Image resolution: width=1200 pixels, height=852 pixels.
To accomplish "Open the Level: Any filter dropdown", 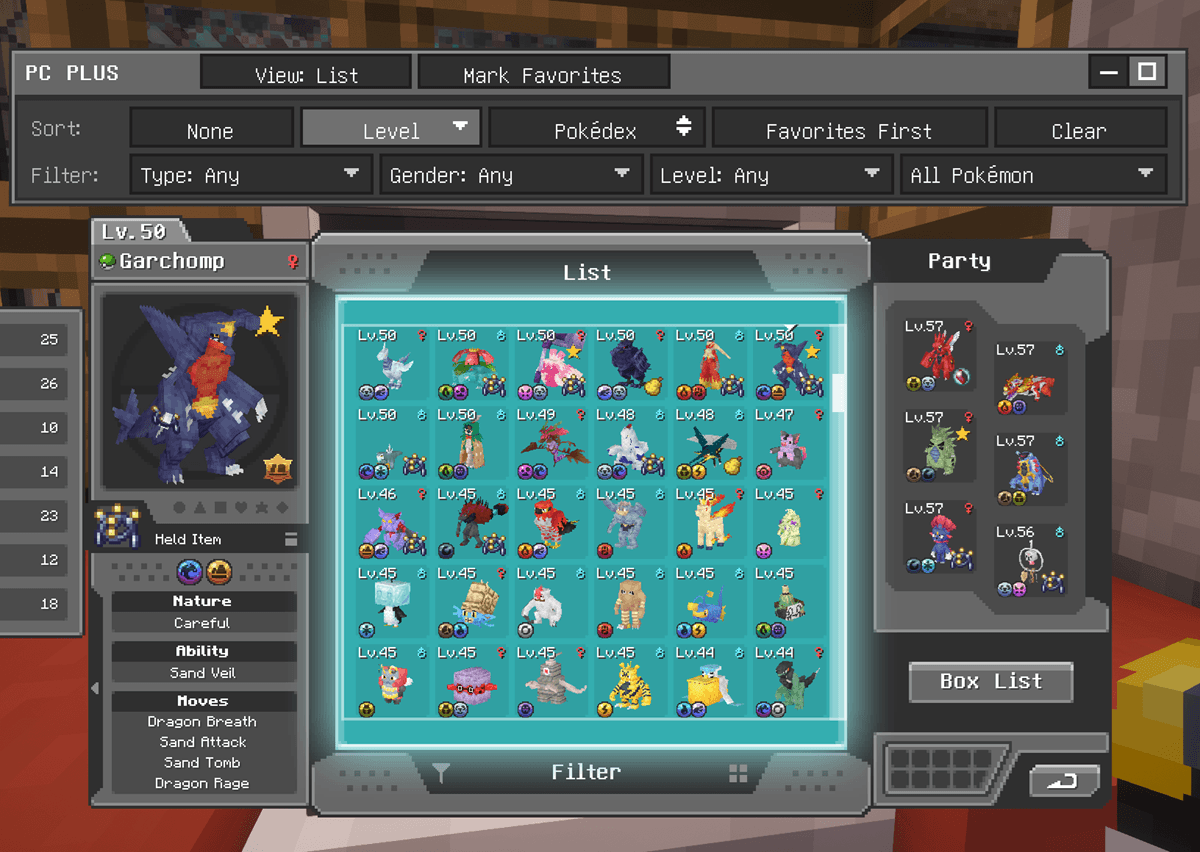I will point(770,175).
